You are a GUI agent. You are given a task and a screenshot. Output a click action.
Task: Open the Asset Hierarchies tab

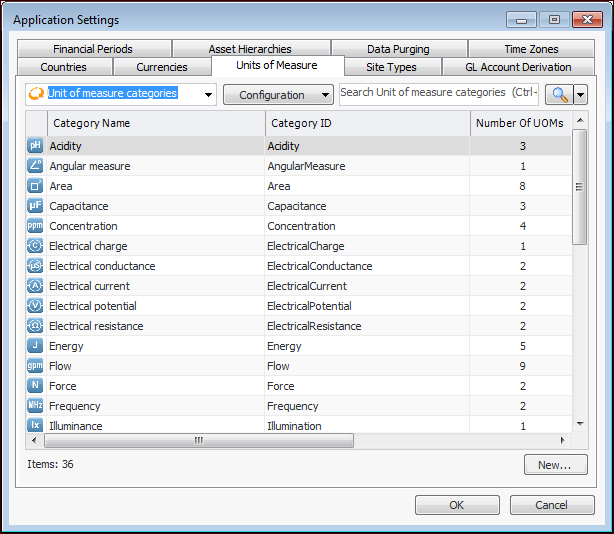click(x=250, y=49)
